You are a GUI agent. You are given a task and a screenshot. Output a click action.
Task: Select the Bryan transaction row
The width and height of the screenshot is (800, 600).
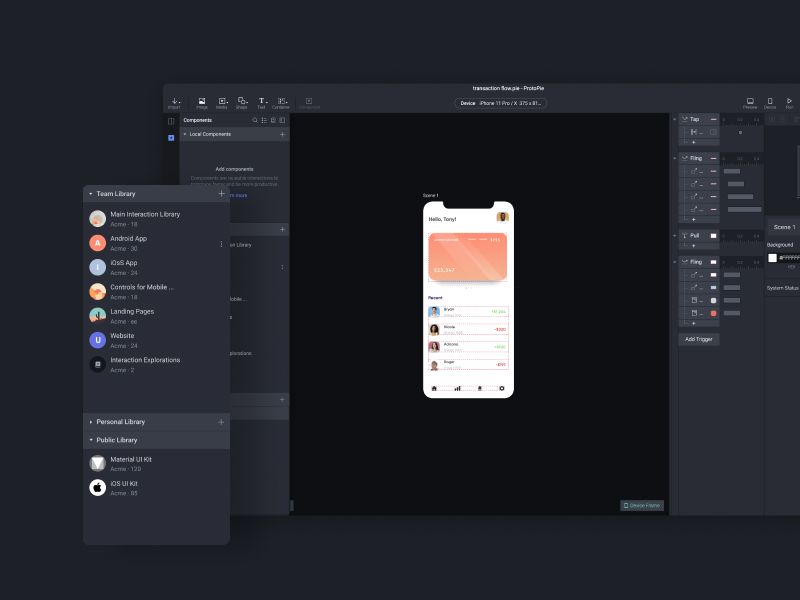(468, 312)
